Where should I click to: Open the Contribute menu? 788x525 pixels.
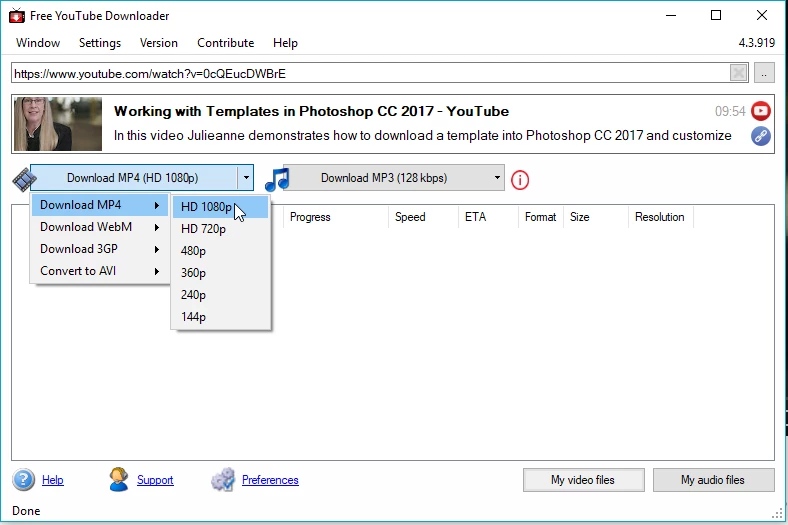click(226, 43)
